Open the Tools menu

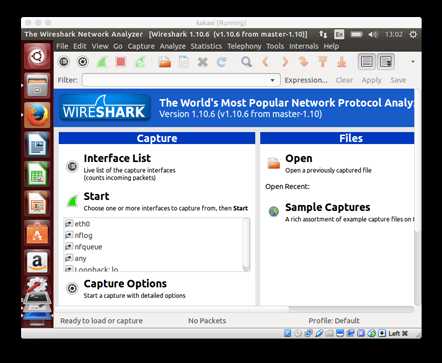275,46
